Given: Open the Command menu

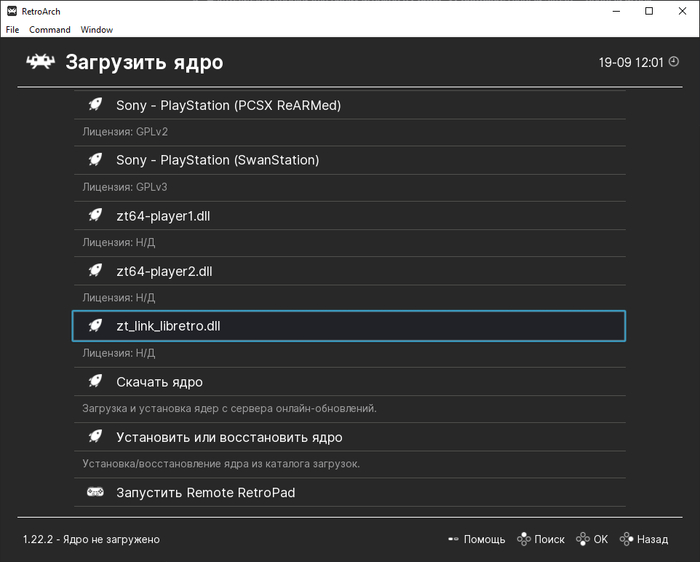Looking at the screenshot, I should coord(50,29).
